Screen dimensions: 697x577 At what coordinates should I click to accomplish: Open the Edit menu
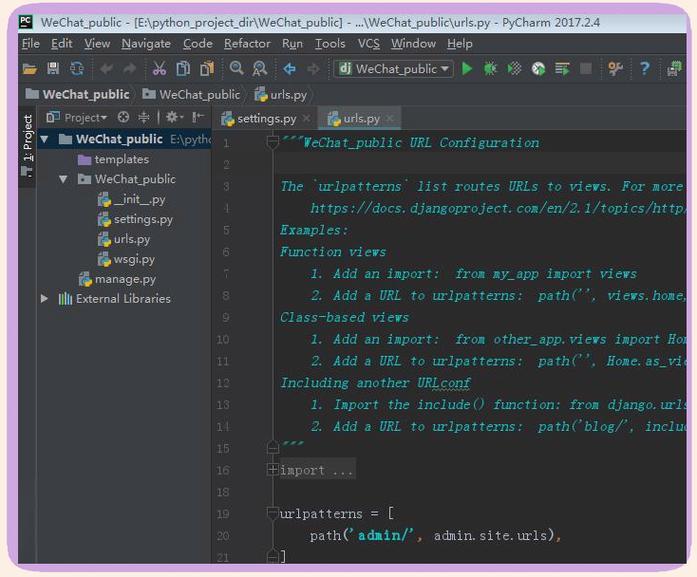point(61,44)
